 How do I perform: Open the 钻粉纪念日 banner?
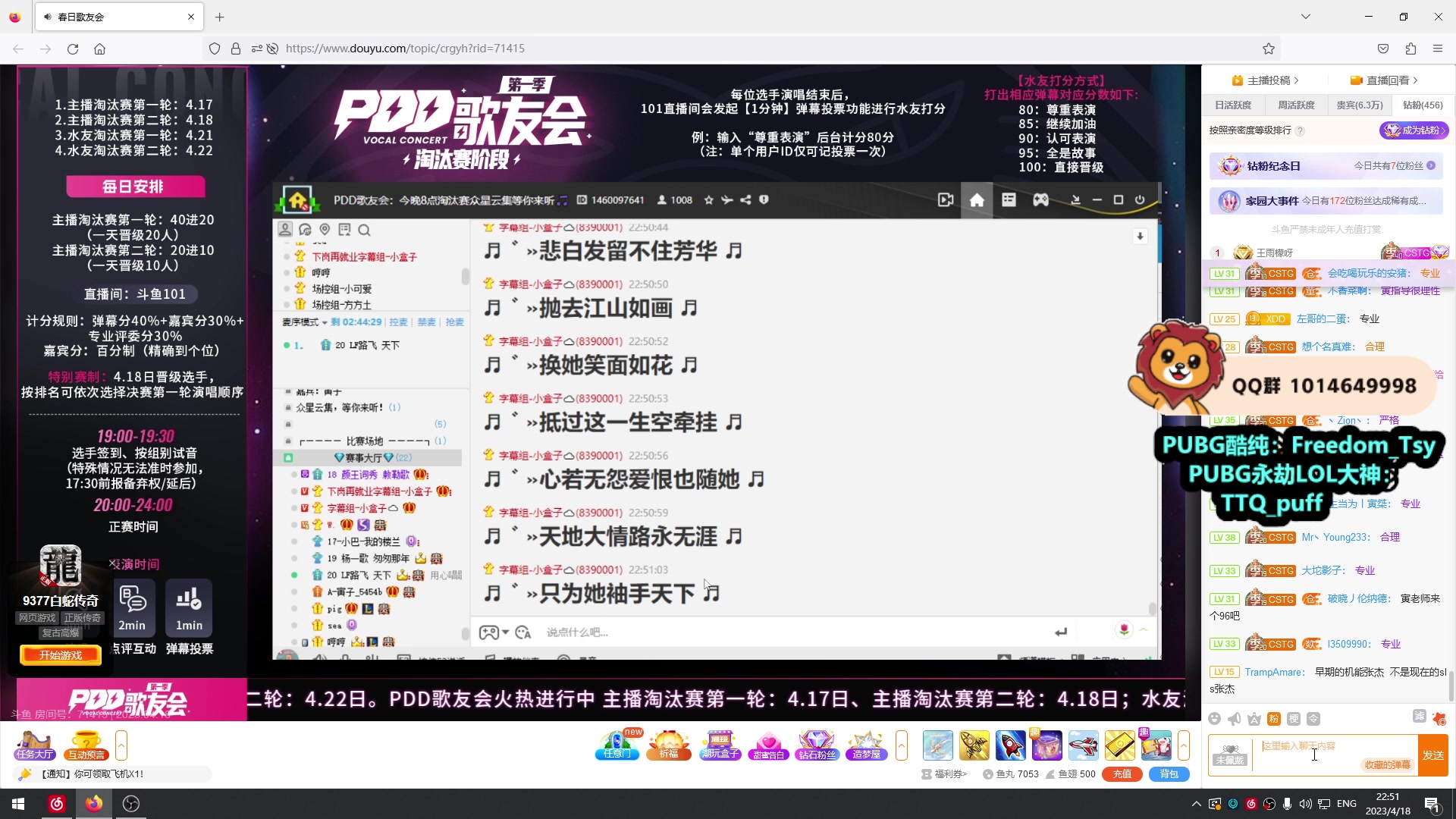pyautogui.click(x=1326, y=166)
